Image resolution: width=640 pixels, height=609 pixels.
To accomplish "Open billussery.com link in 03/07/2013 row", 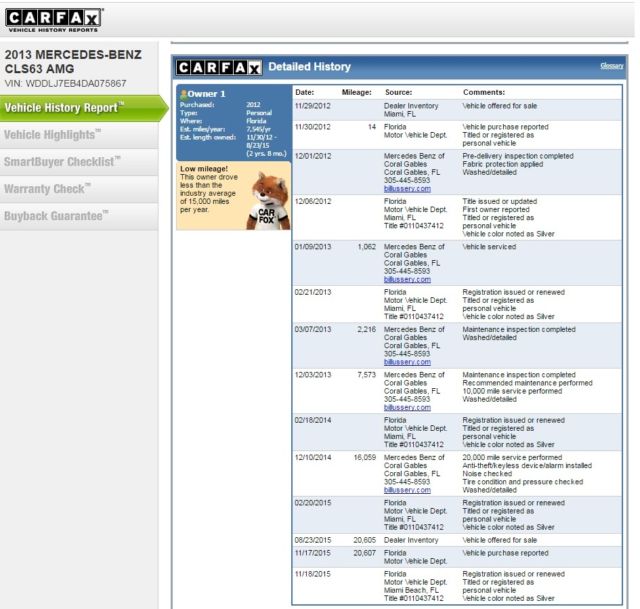I will coord(407,362).
